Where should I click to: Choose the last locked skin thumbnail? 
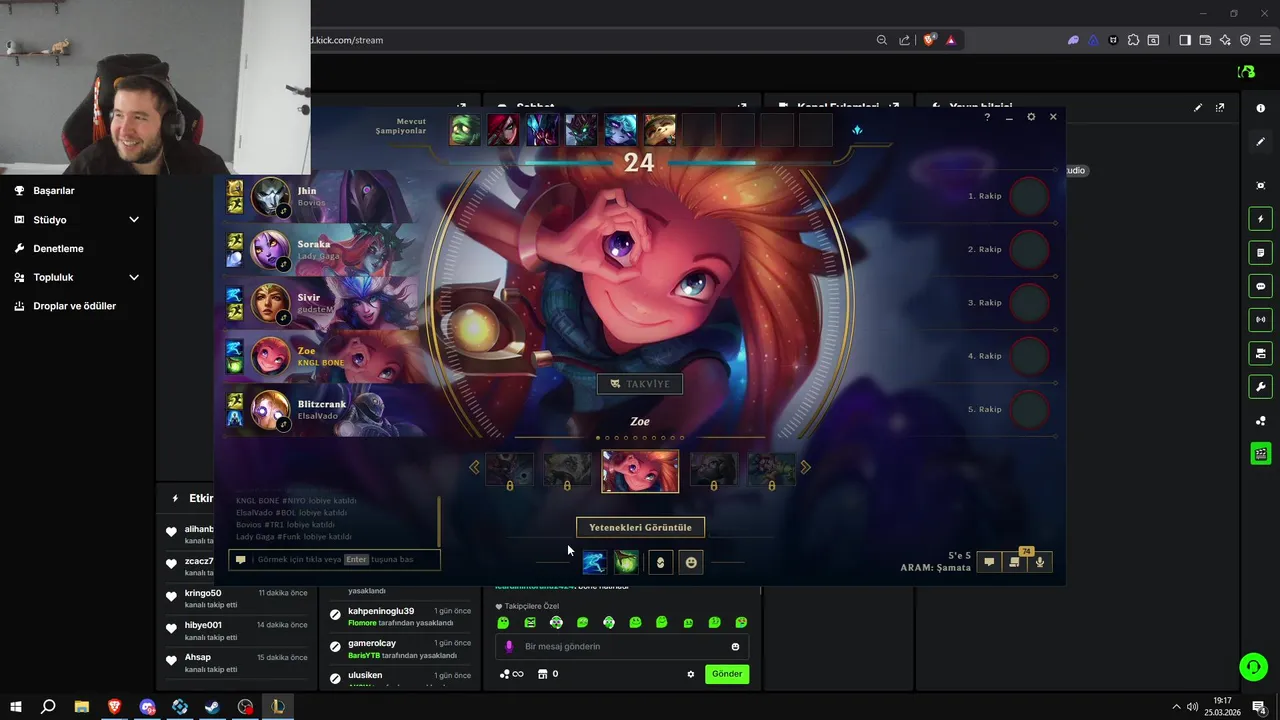click(x=771, y=470)
